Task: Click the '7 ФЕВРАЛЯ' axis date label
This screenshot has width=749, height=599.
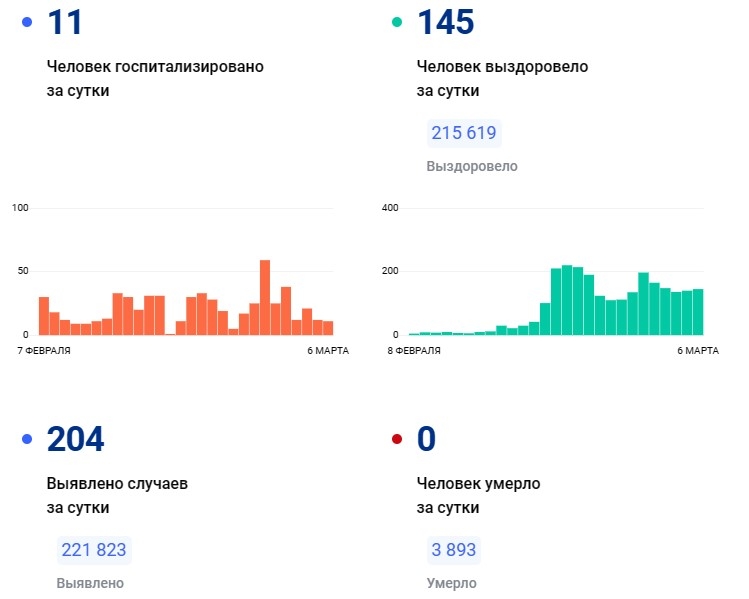Action: point(43,351)
